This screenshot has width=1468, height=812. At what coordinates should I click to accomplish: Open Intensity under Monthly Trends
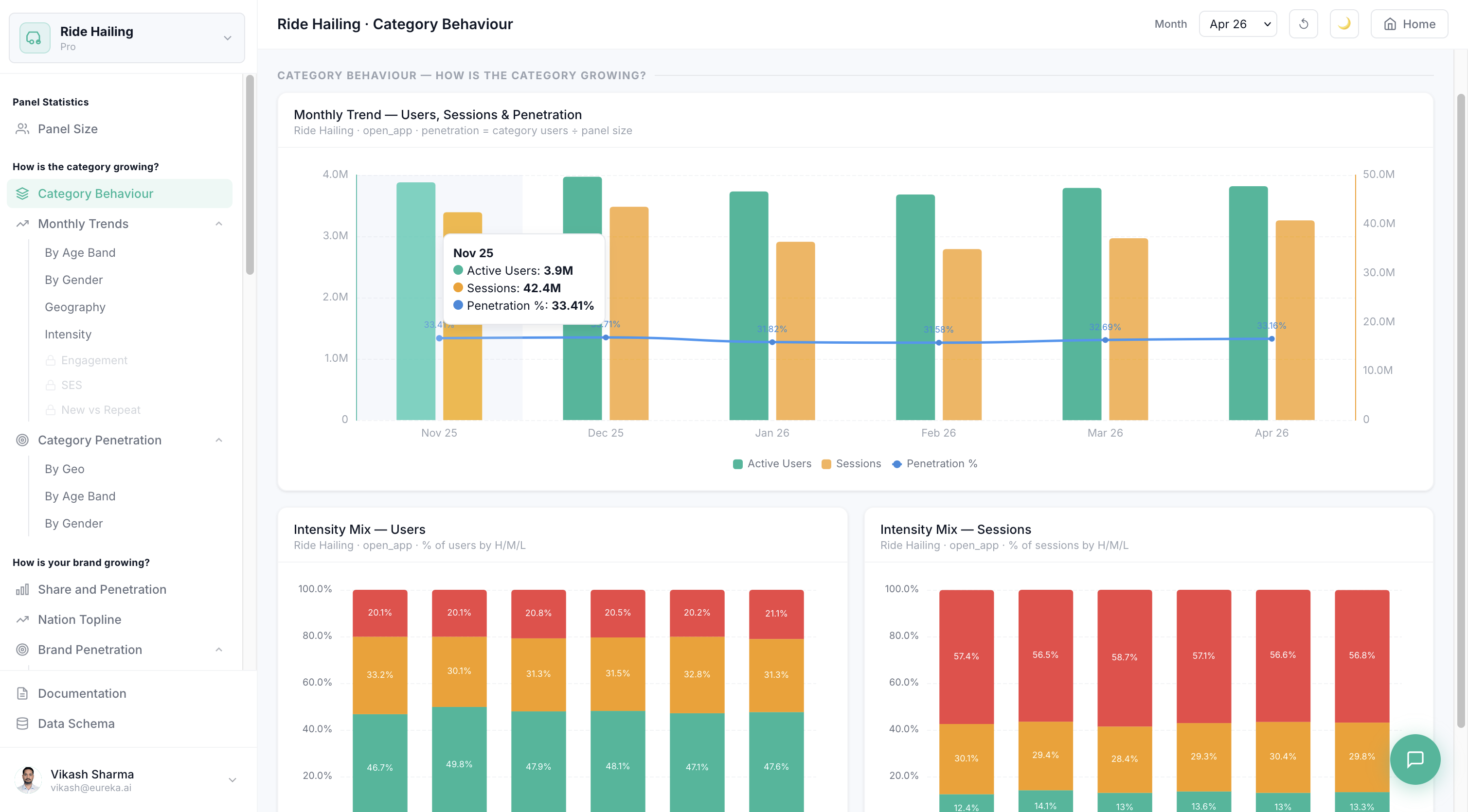pos(68,335)
